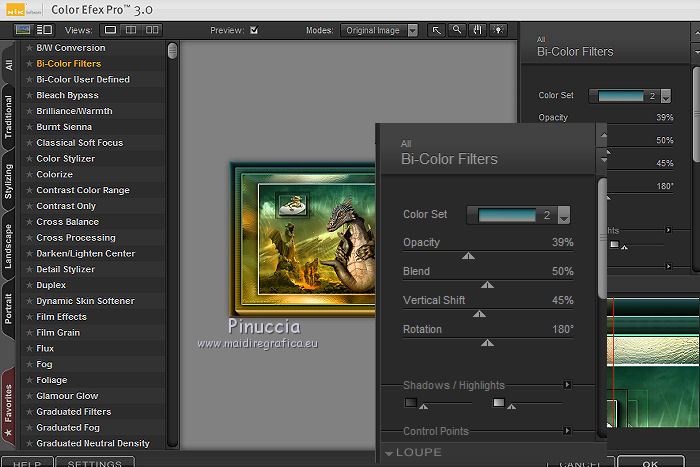Viewport: 700px width, 467px height.
Task: Toggle favorite star for Duplex
Action: [29, 285]
